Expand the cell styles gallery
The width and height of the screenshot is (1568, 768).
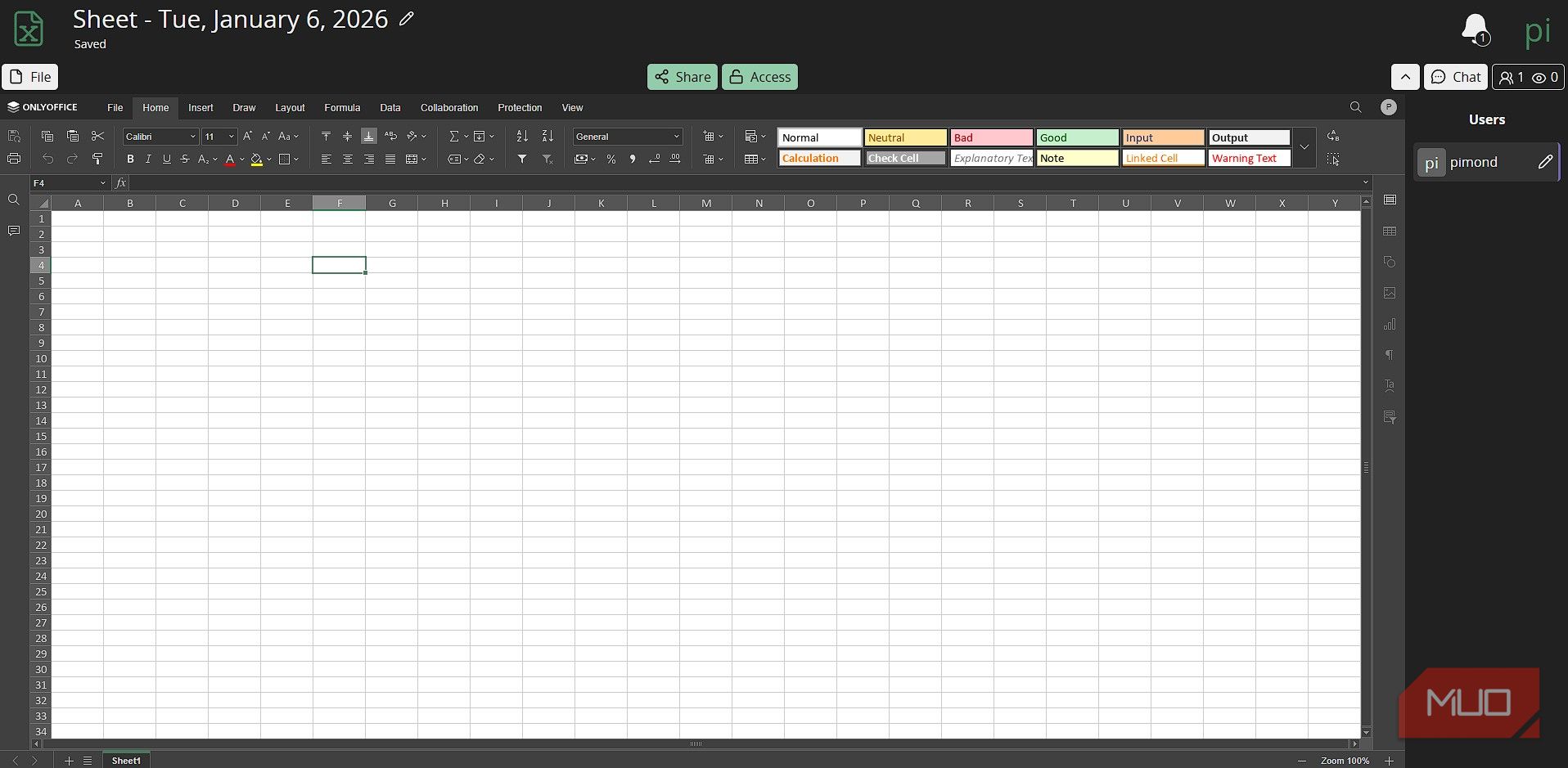(1304, 147)
